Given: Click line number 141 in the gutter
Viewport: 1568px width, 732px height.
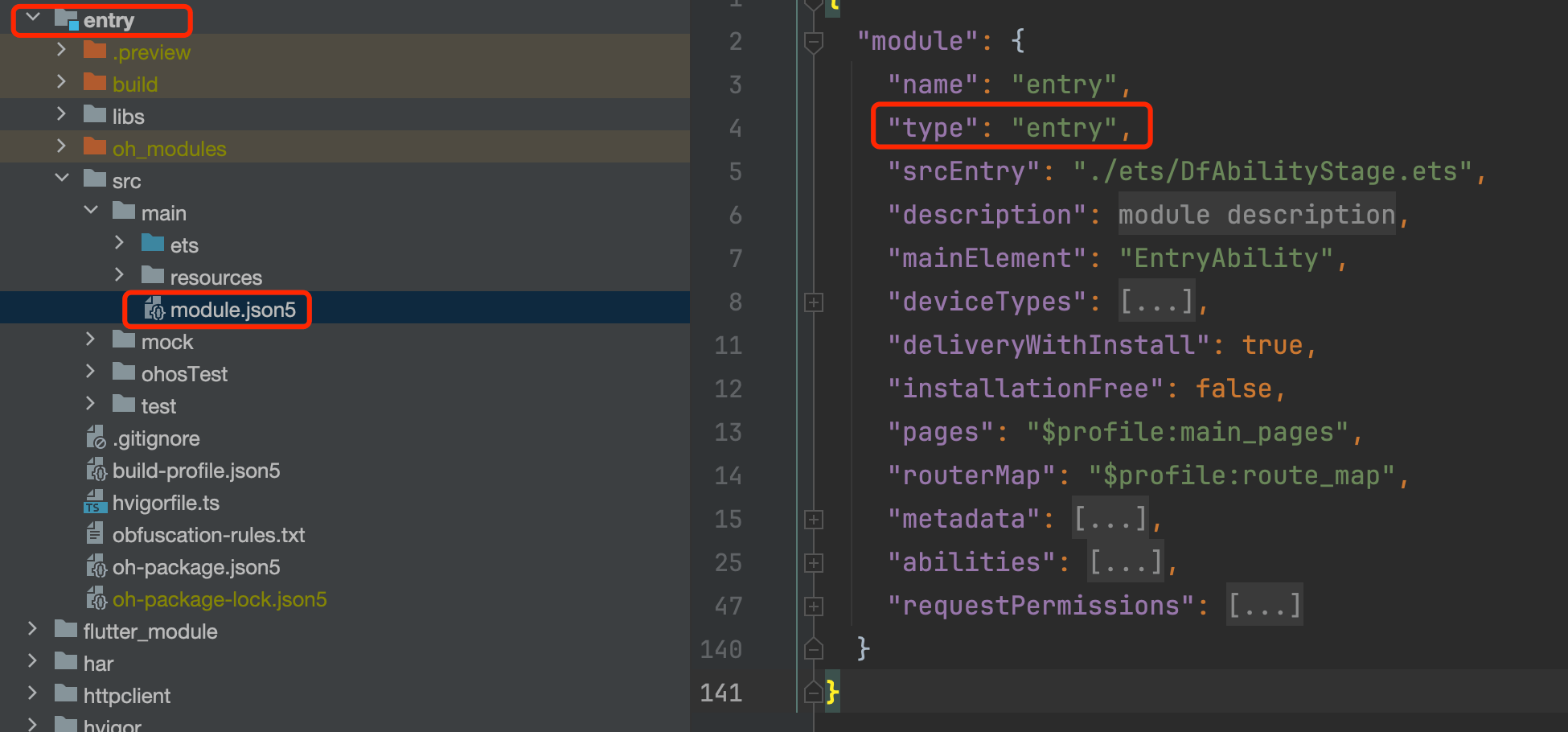Looking at the screenshot, I should click(721, 693).
